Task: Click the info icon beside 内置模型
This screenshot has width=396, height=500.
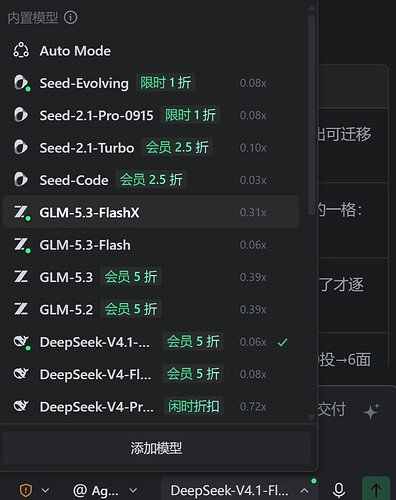Action: (x=70, y=17)
